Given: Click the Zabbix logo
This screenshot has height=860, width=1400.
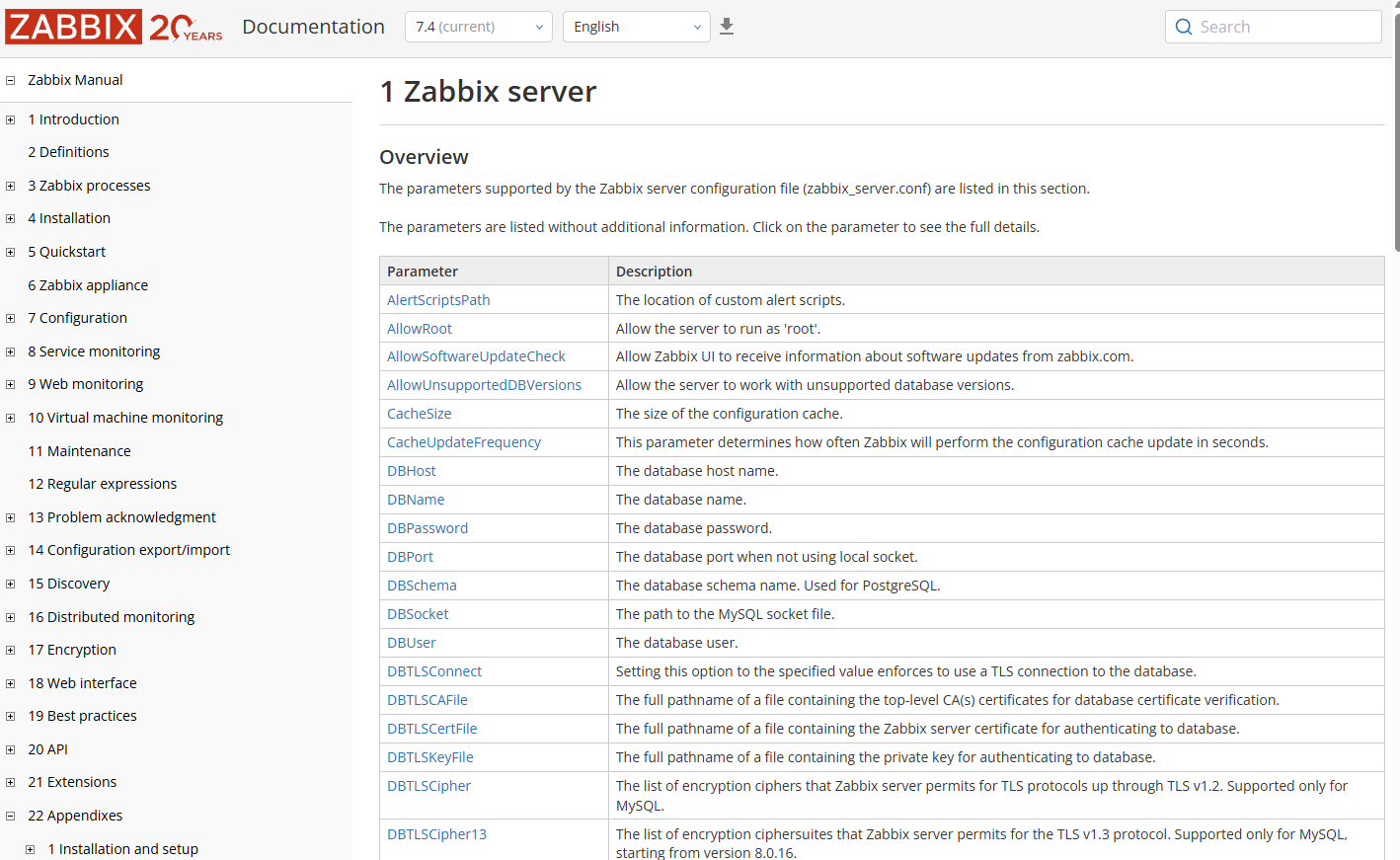Looking at the screenshot, I should [x=71, y=27].
